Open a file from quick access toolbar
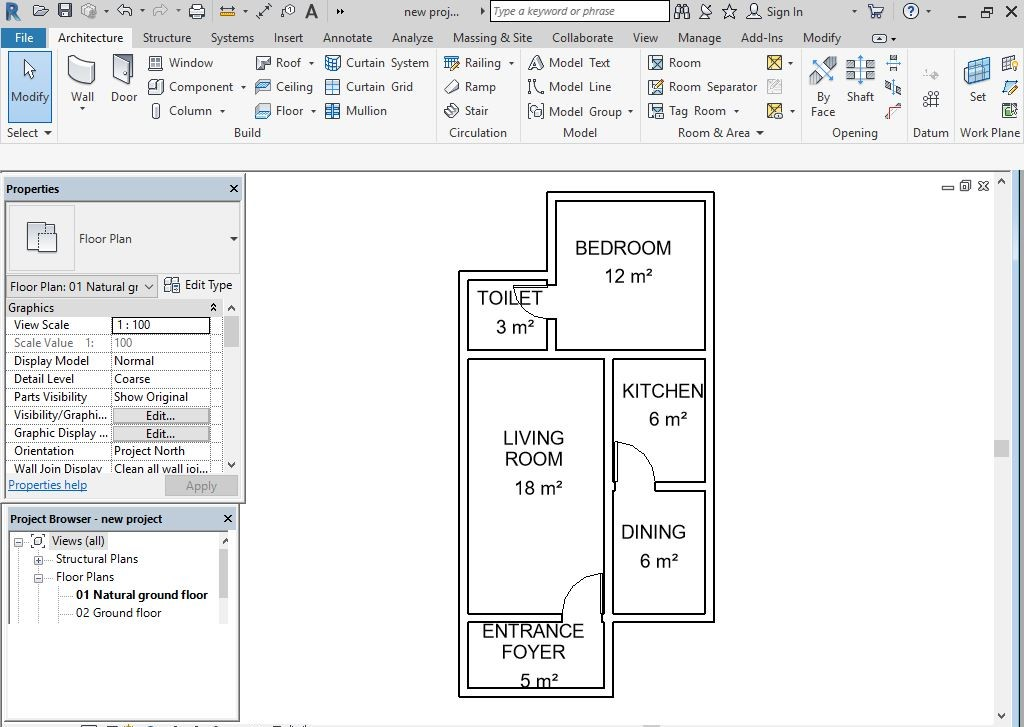This screenshot has height=727, width=1024. tap(40, 11)
